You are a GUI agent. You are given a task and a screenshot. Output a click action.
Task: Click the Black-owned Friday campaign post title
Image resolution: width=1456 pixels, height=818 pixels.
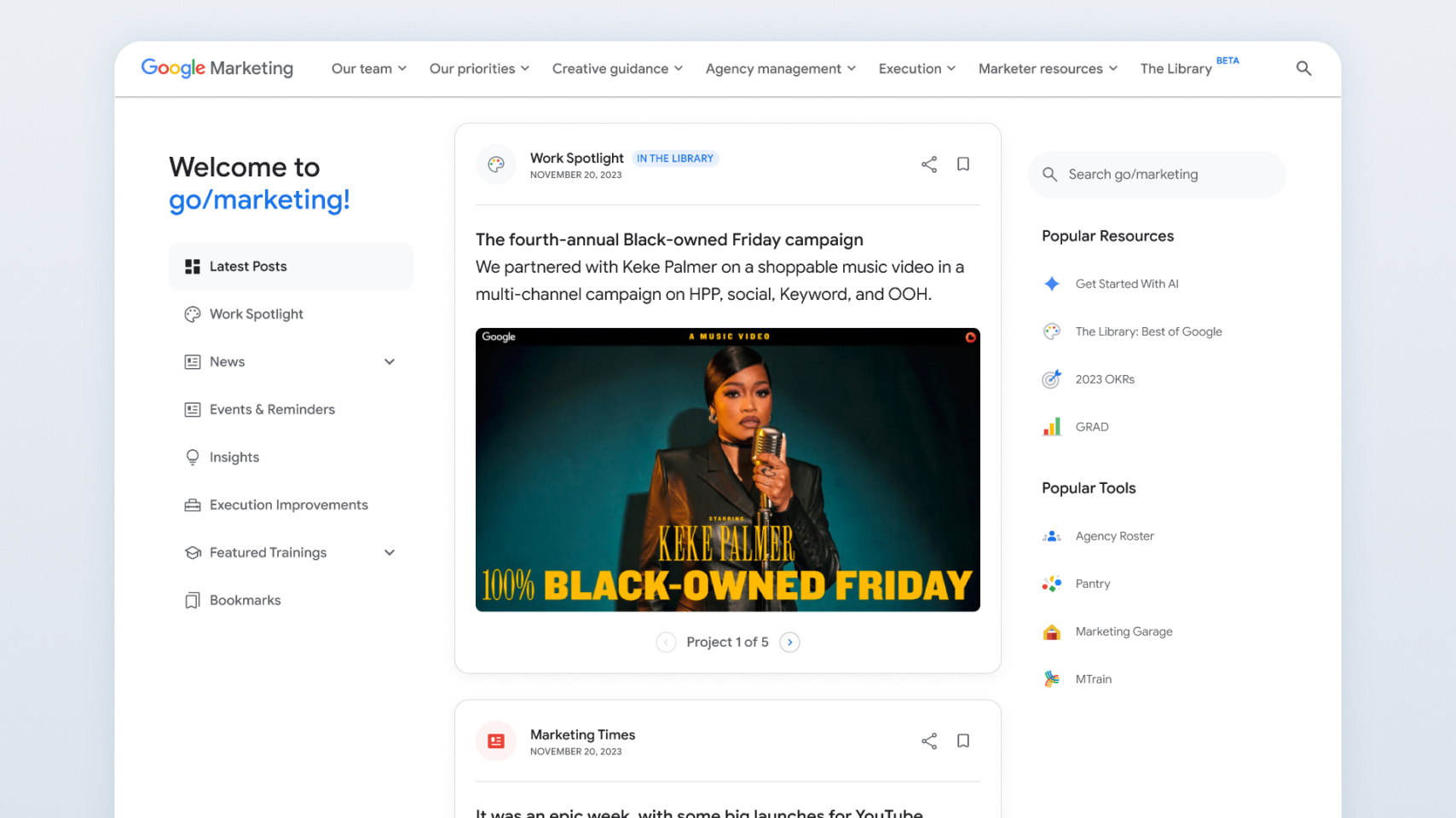[x=669, y=239]
